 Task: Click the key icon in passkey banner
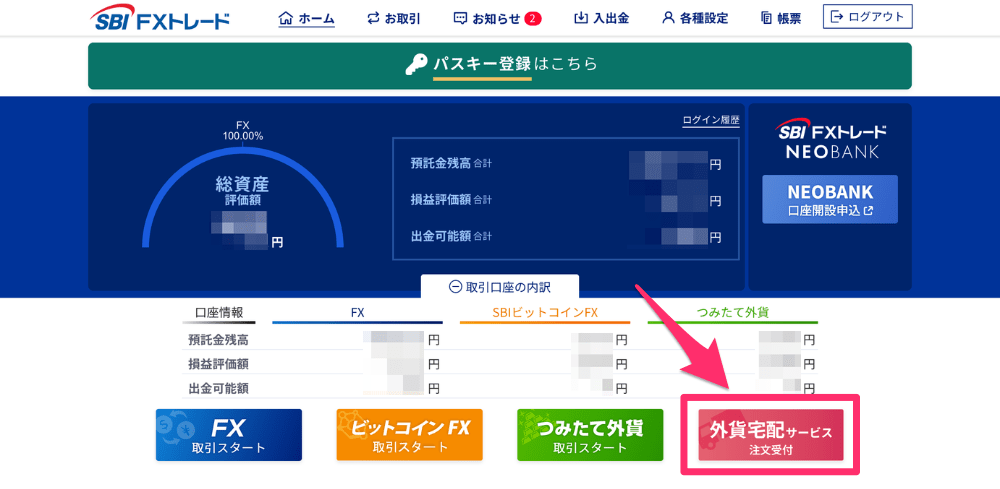[x=416, y=65]
